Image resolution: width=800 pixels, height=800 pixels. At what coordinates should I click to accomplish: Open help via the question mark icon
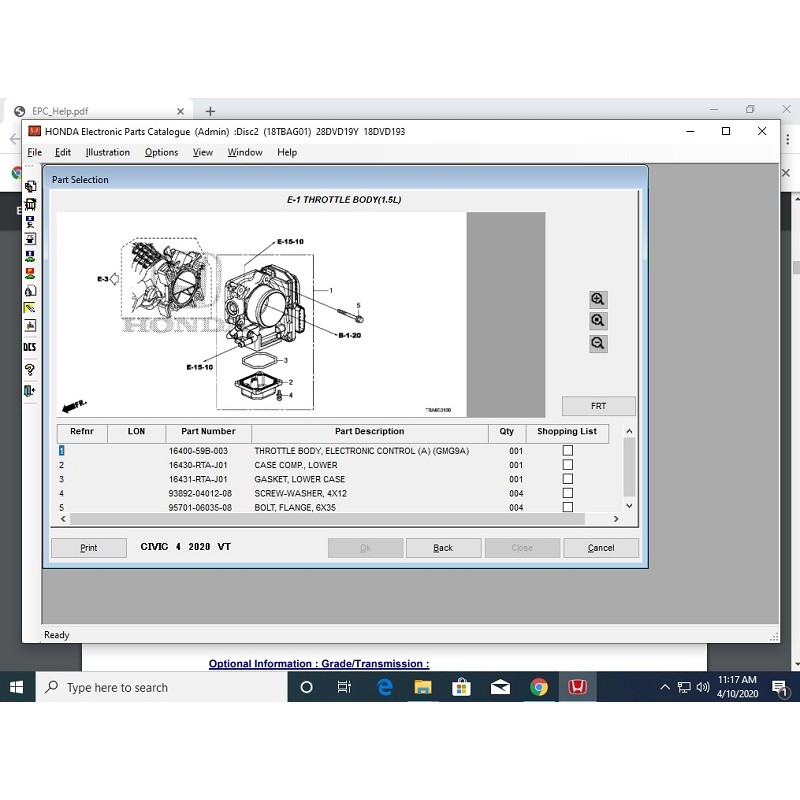tap(30, 369)
